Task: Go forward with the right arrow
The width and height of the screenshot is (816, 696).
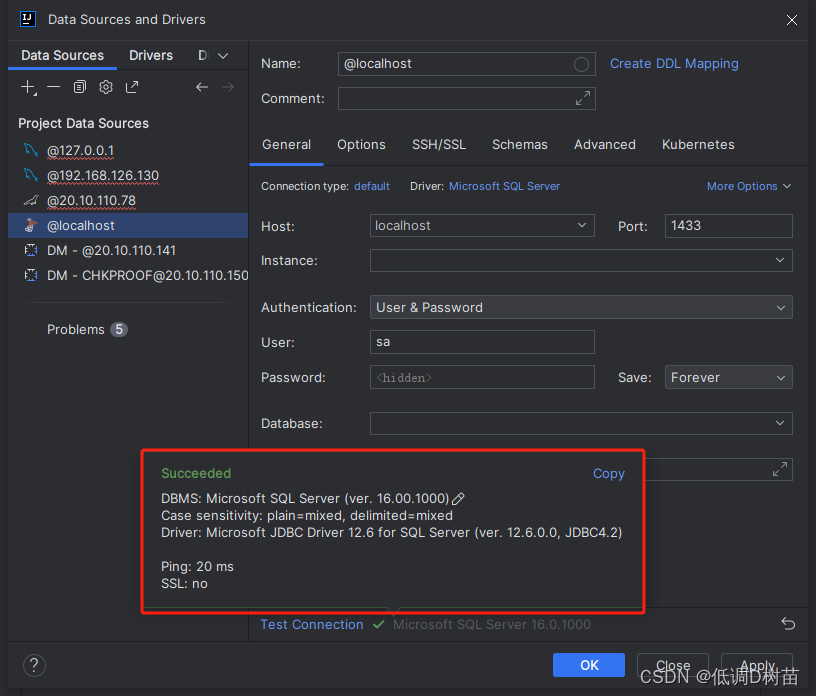Action: (x=228, y=87)
